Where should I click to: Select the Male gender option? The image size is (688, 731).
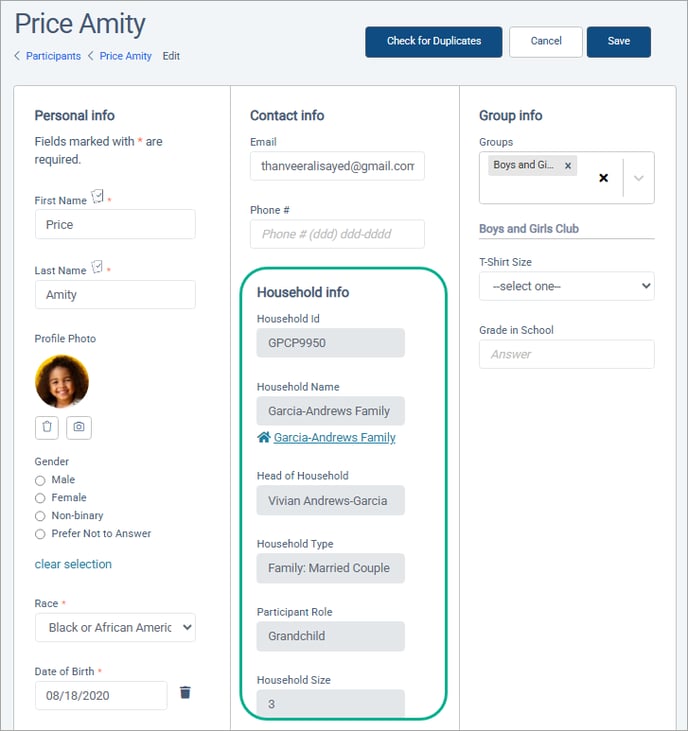[x=40, y=480]
